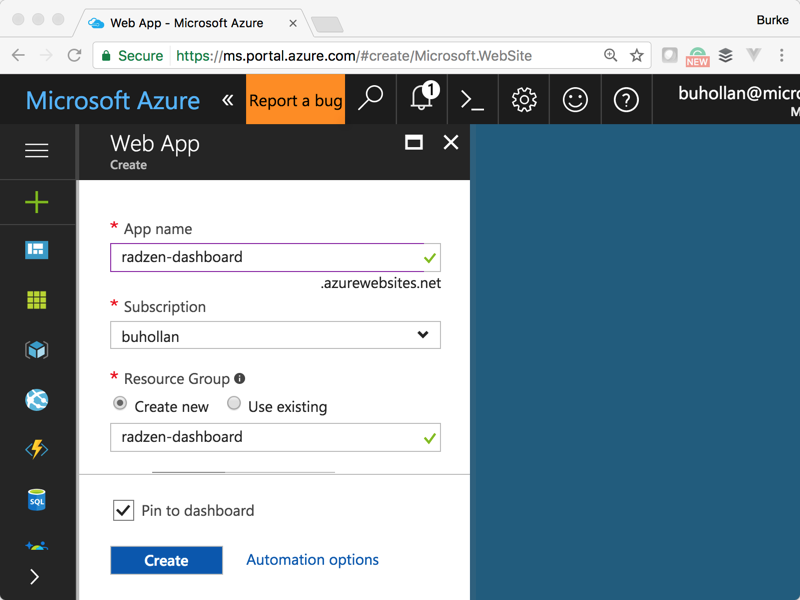Open Resource groups cube icon
The image size is (800, 600).
click(x=37, y=349)
